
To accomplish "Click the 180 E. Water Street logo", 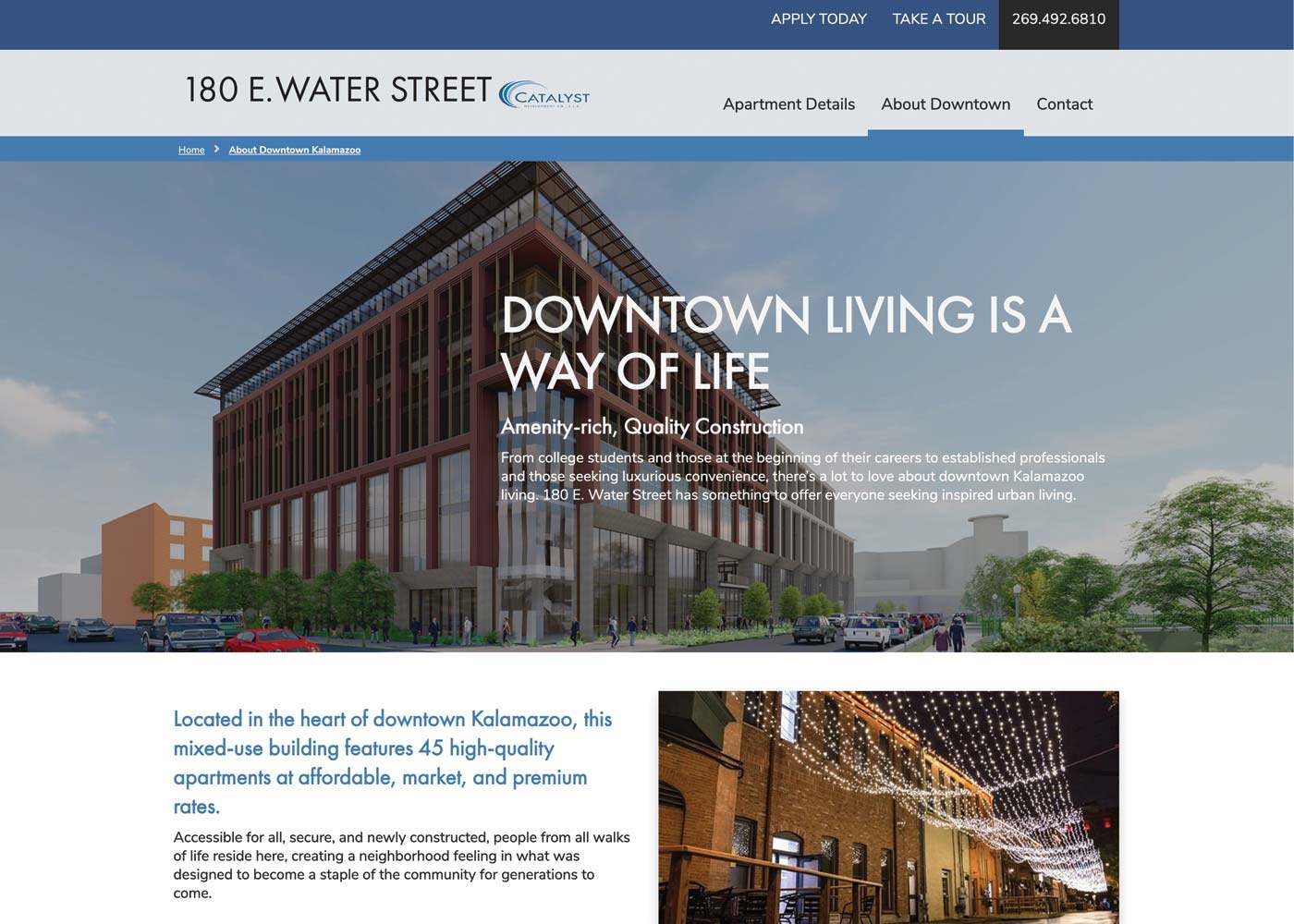I will pos(338,91).
